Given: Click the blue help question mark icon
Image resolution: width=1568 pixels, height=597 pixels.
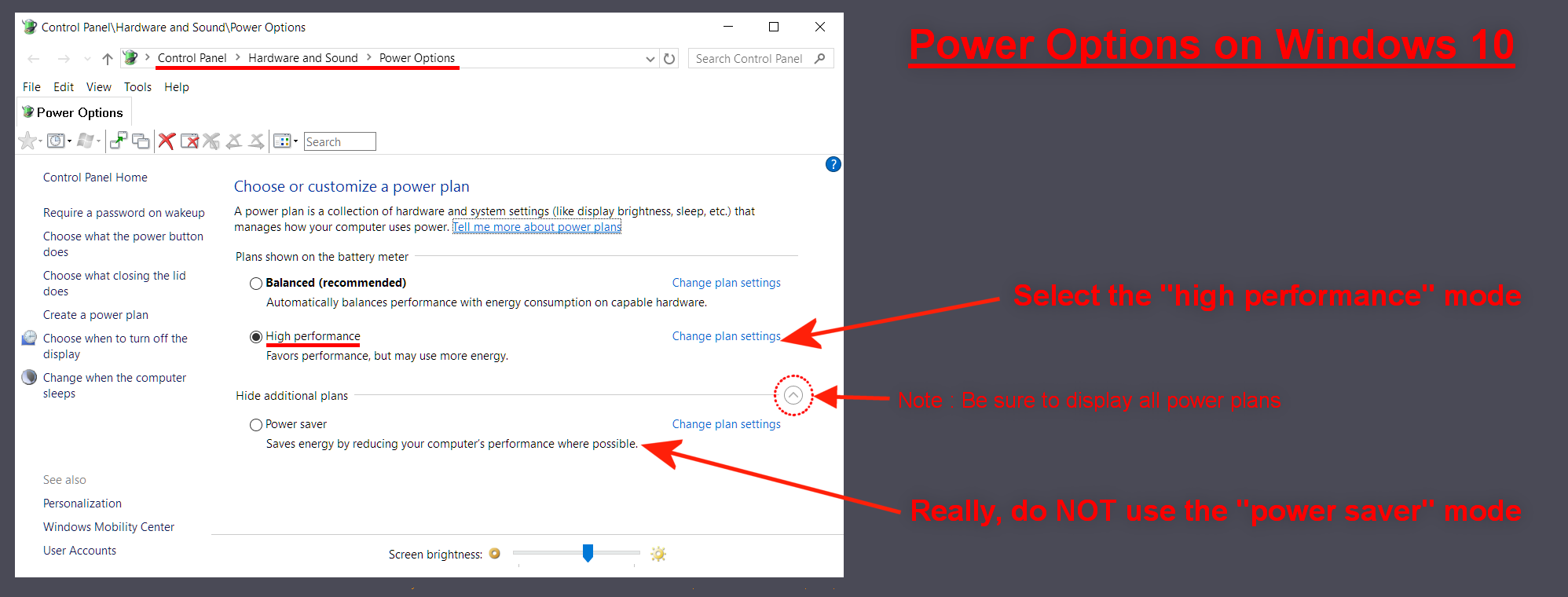Looking at the screenshot, I should pos(833,164).
